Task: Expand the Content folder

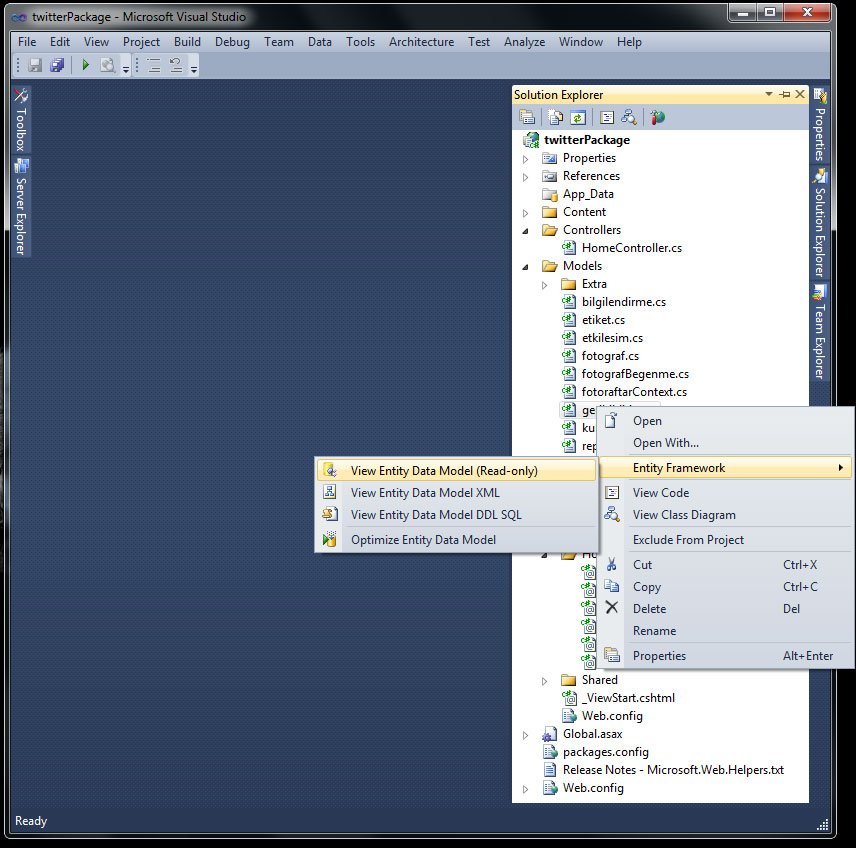Action: pos(526,212)
